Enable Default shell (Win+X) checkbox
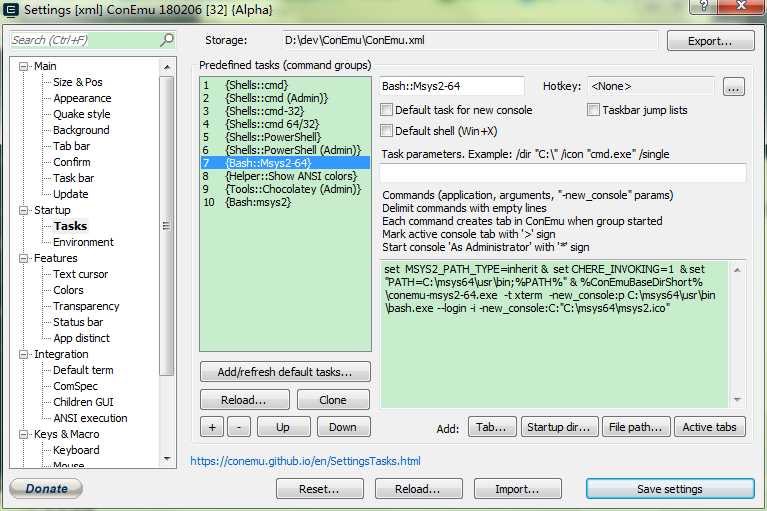Screen dimensions: 767x511 point(386,131)
